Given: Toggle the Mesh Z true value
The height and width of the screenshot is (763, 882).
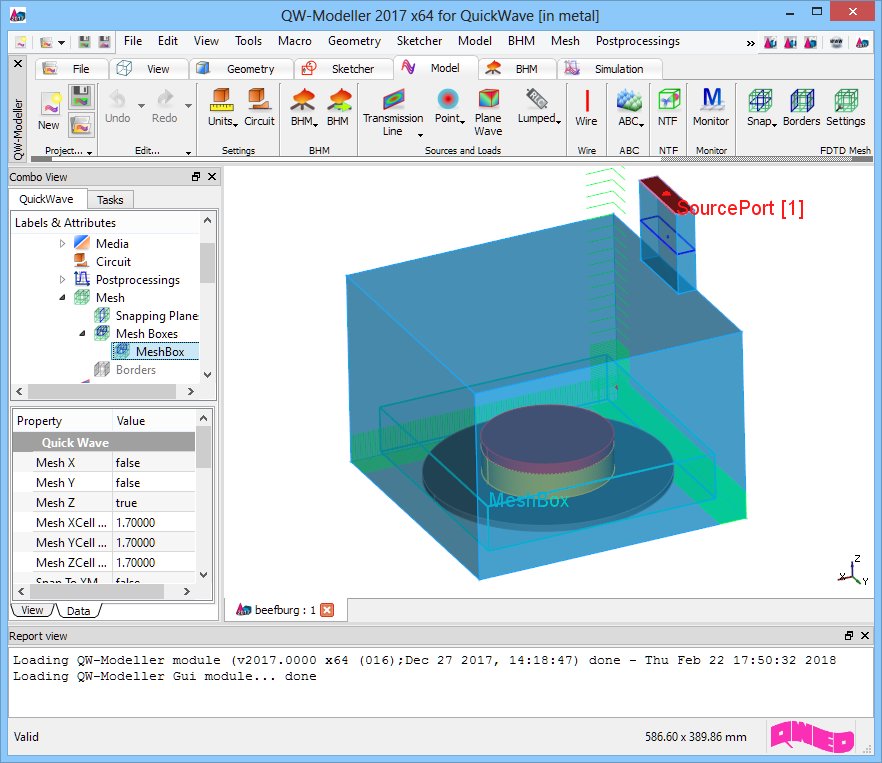Looking at the screenshot, I should [152, 503].
